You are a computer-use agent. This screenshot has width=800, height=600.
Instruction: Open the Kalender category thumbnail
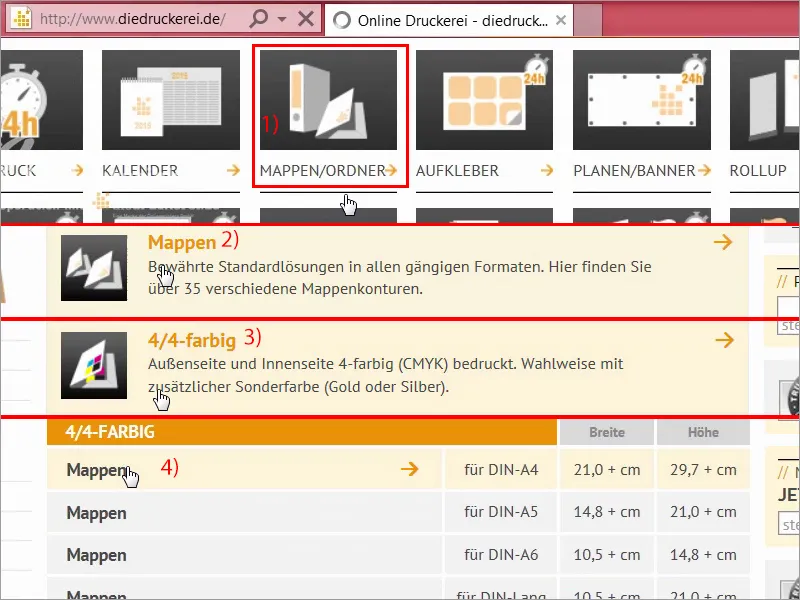tap(171, 100)
